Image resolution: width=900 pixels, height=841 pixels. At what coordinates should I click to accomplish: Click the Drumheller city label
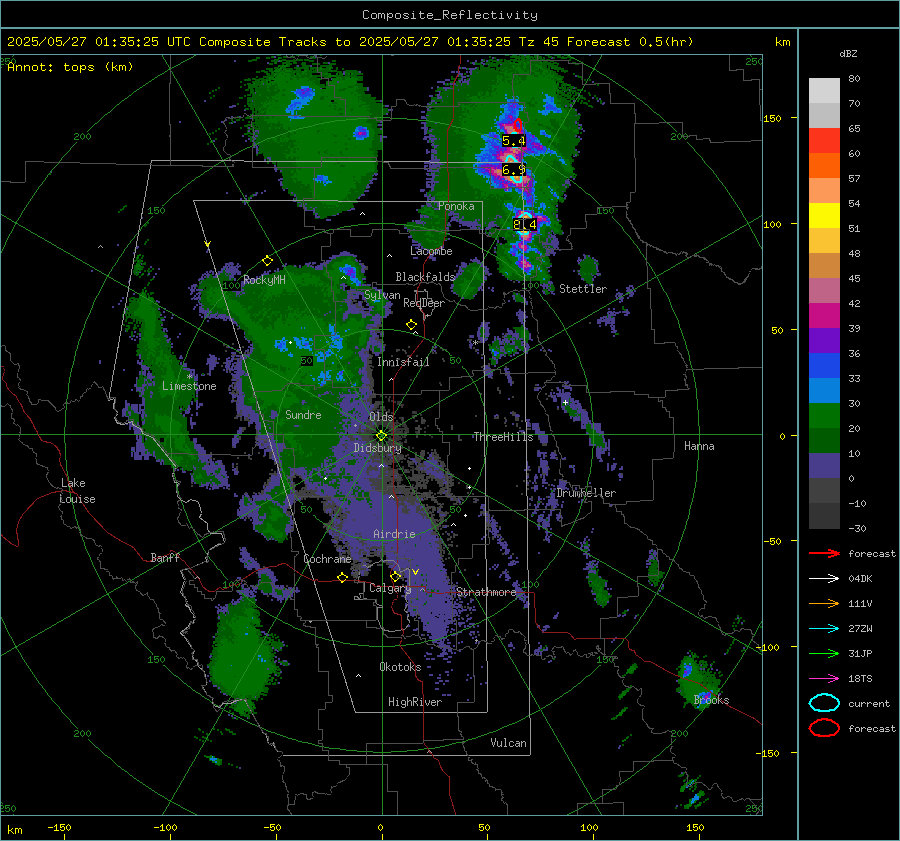pyautogui.click(x=586, y=493)
